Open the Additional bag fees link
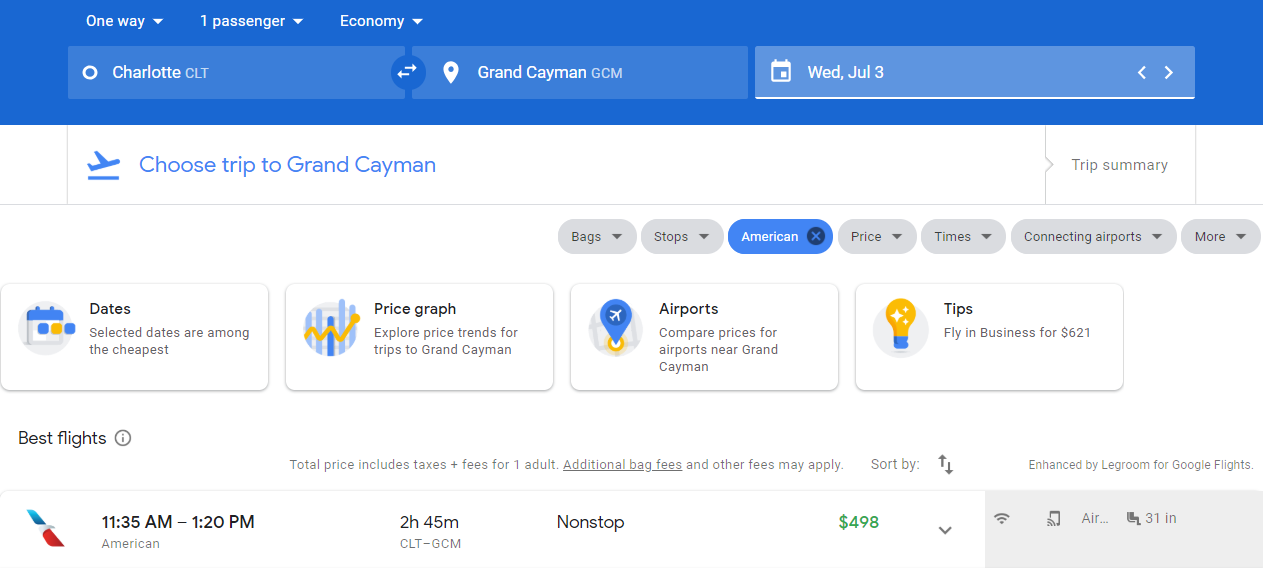This screenshot has height=568, width=1263. (622, 465)
